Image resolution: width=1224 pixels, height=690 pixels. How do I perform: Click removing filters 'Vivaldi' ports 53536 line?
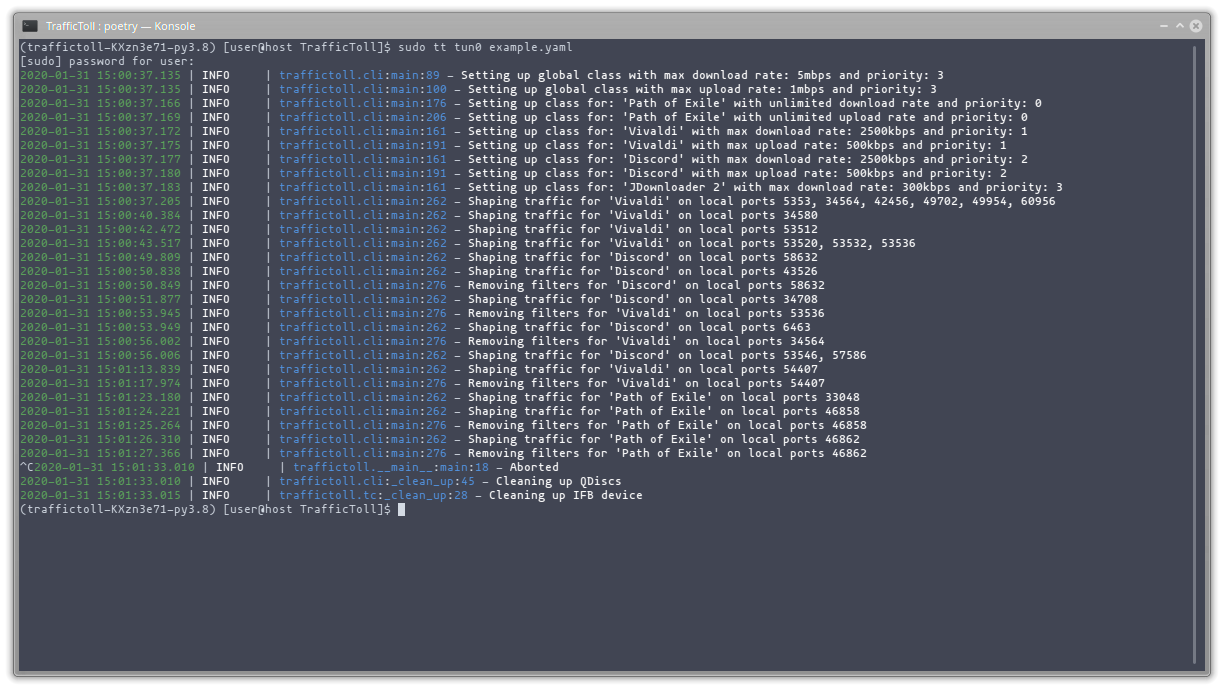tap(422, 313)
